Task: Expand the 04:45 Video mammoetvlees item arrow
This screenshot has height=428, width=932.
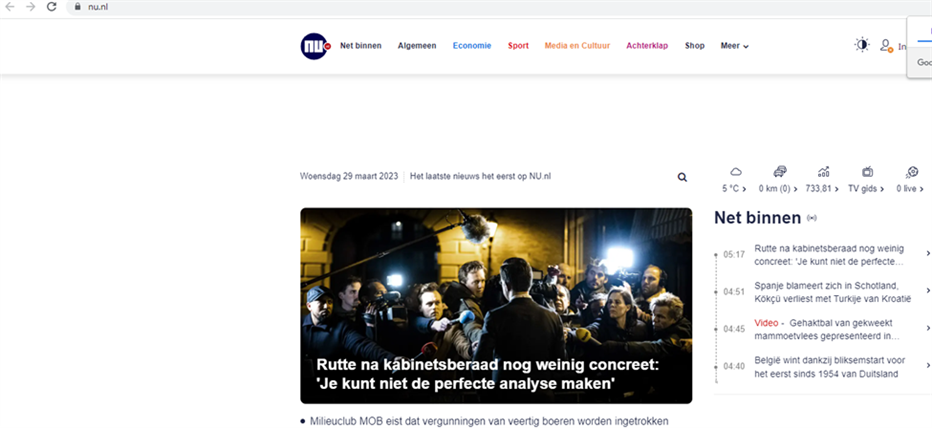Action: click(928, 328)
